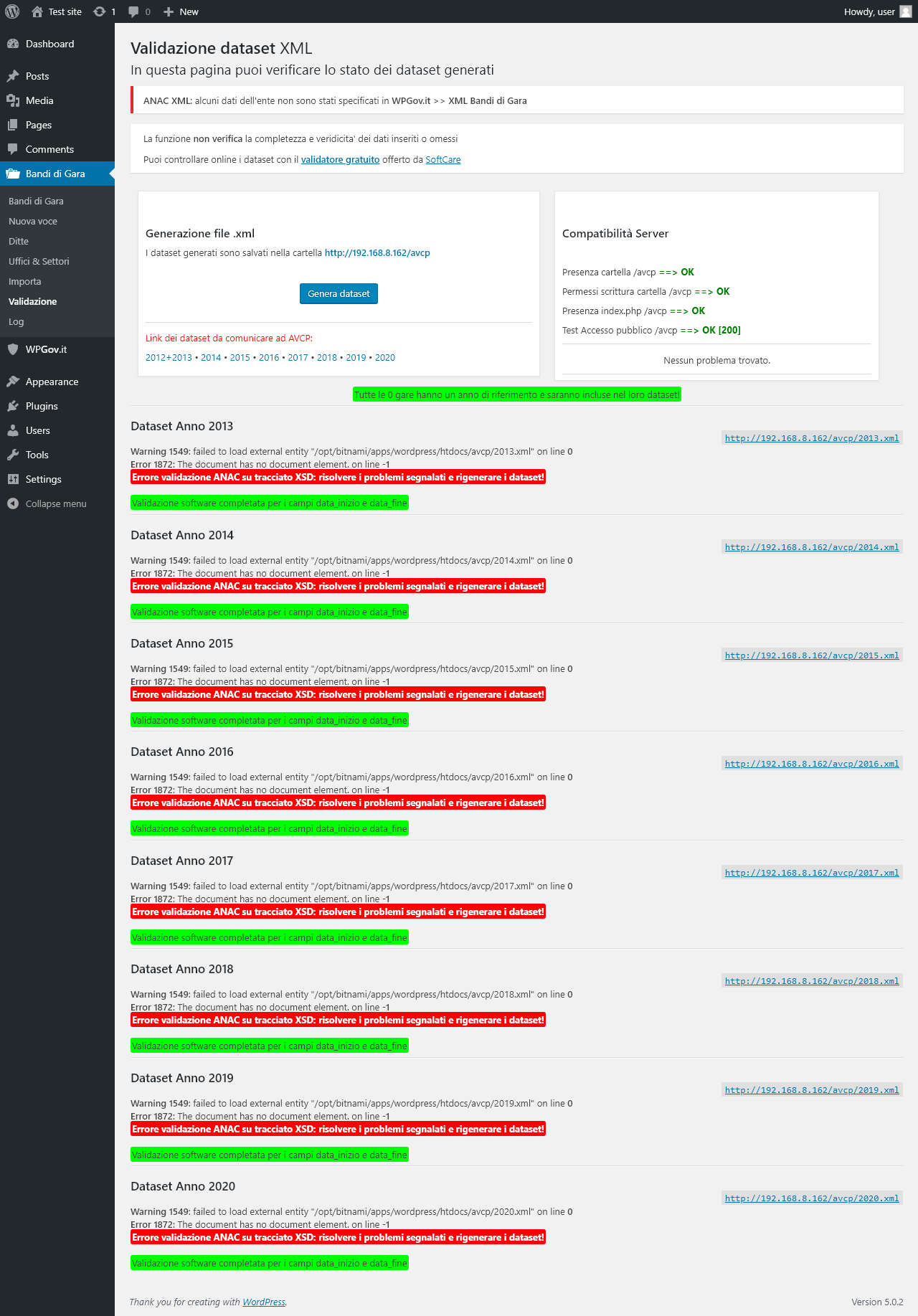Click the Comments icon in sidebar

pyautogui.click(x=13, y=149)
